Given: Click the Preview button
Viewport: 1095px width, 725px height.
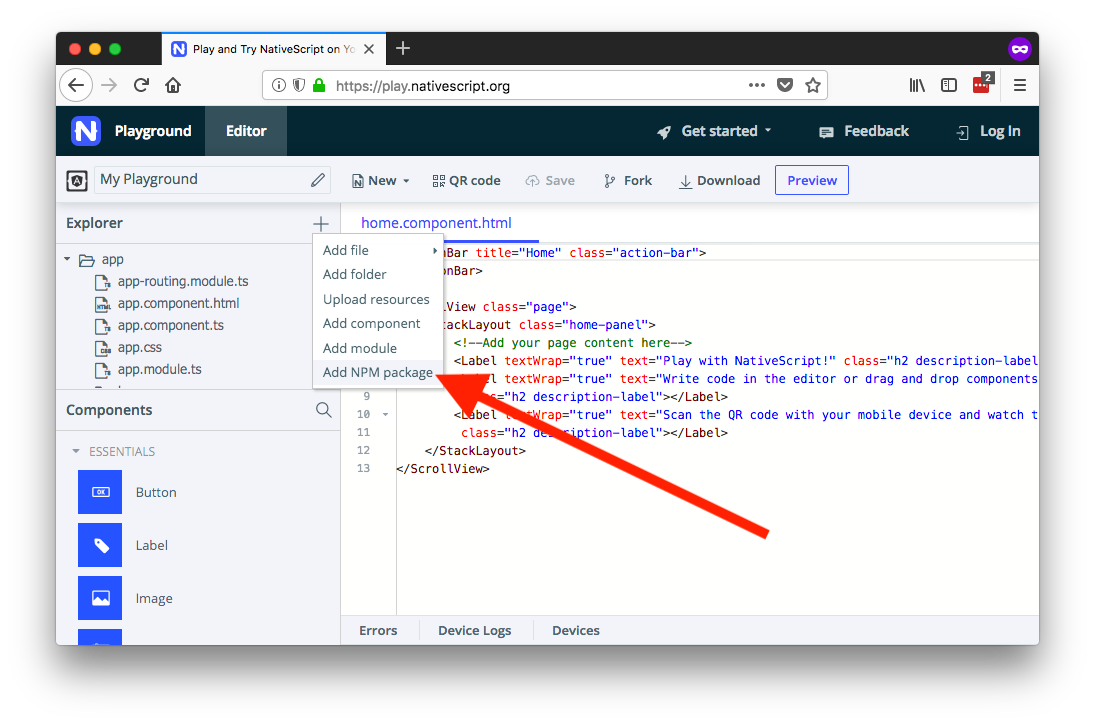Looking at the screenshot, I should click(811, 180).
